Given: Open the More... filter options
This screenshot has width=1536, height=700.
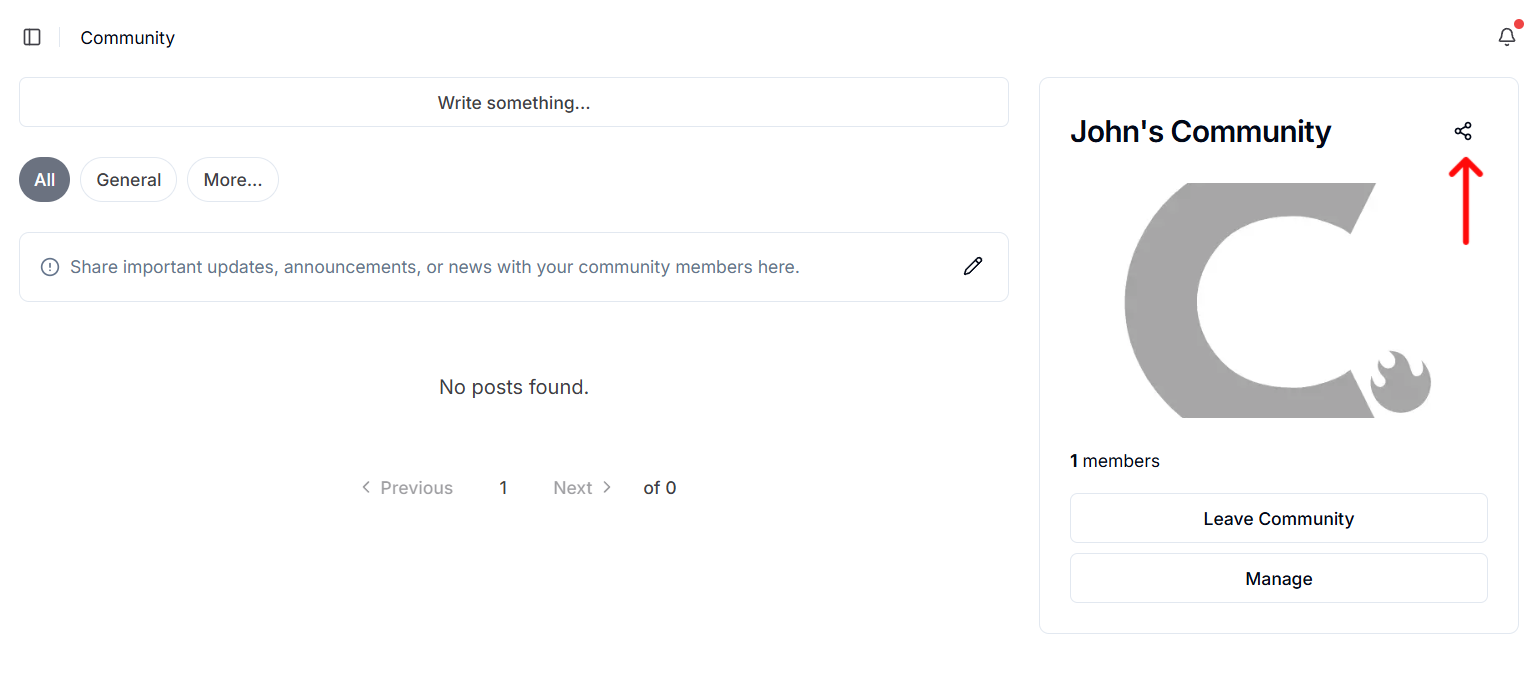Looking at the screenshot, I should click(x=232, y=179).
